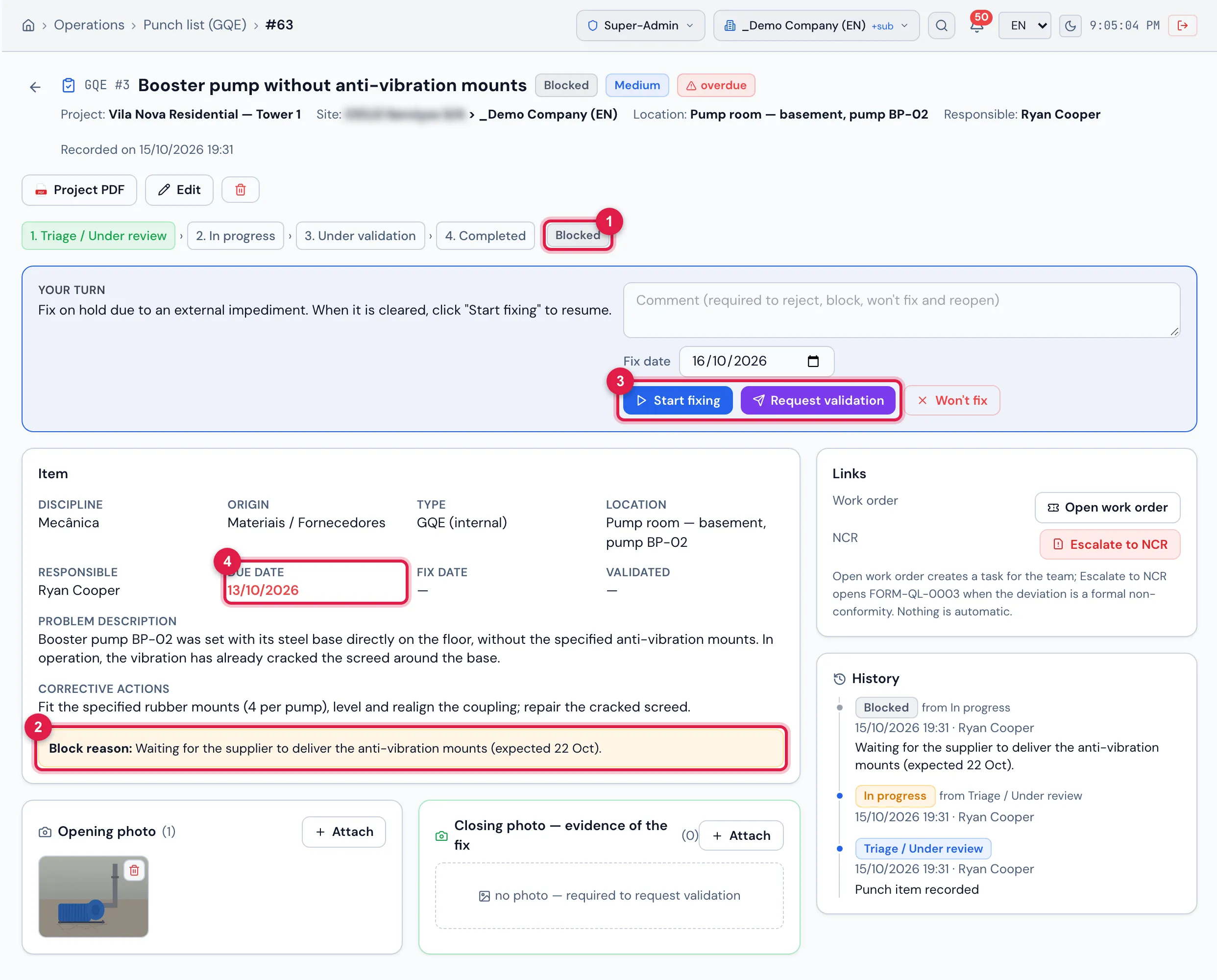Click Start fixing button

point(678,400)
